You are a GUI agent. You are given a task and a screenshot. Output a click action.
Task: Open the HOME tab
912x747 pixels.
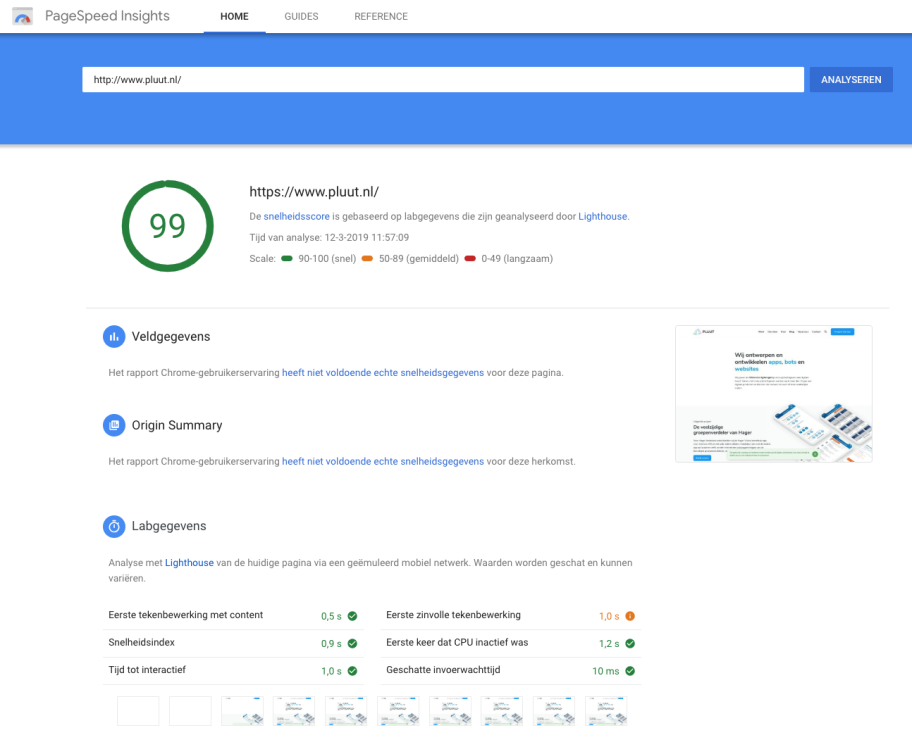[234, 16]
